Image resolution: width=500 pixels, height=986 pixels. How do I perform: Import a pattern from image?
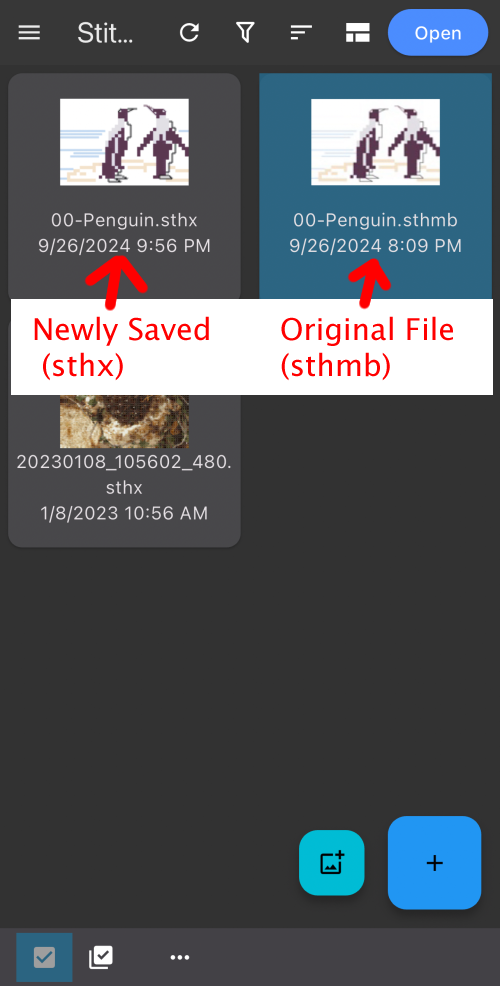click(x=331, y=863)
